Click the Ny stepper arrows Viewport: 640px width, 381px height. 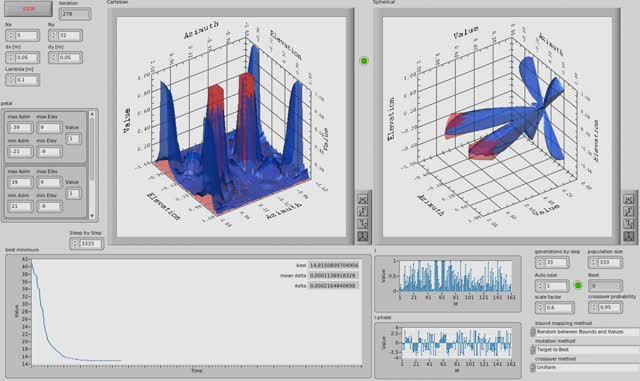tap(53, 35)
